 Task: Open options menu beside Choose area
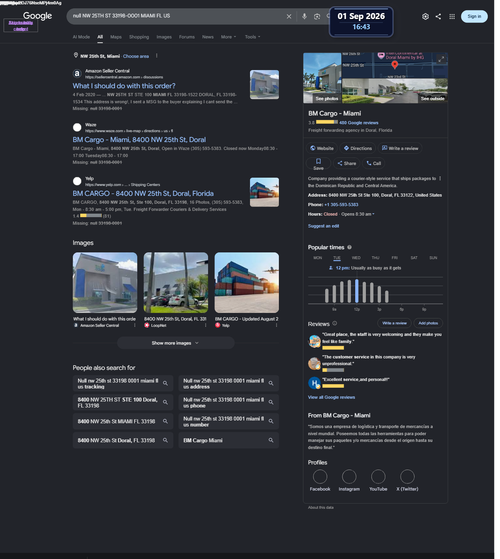[156, 56]
